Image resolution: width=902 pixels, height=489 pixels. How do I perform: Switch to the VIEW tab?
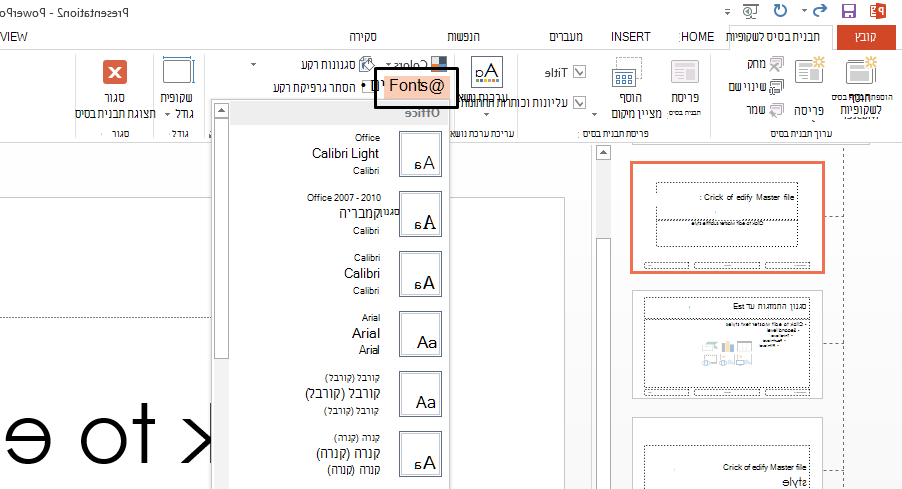(x=14, y=37)
